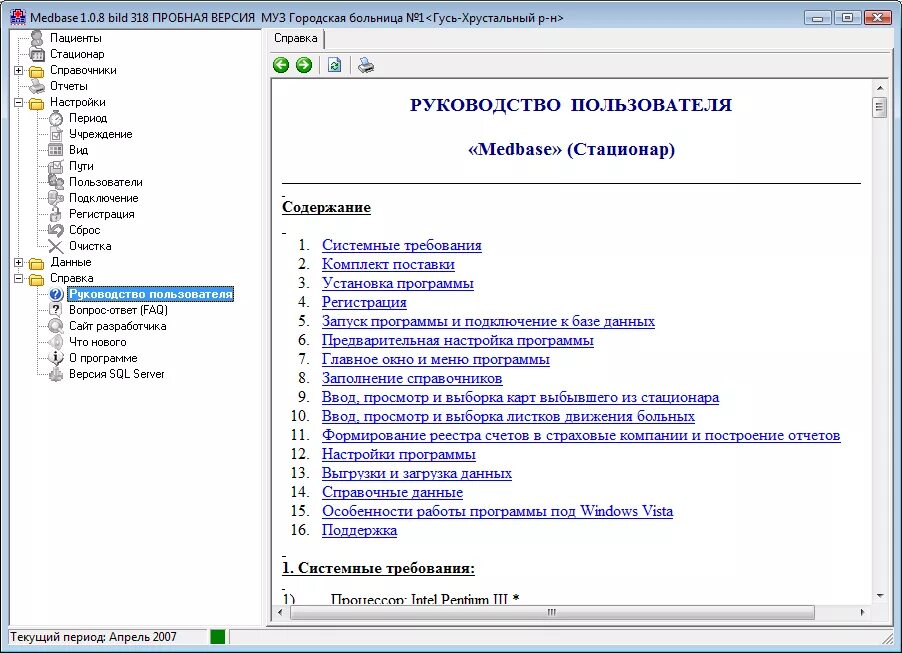Click the Сайт разработчика magnifier icon
This screenshot has width=902, height=653.
point(56,326)
